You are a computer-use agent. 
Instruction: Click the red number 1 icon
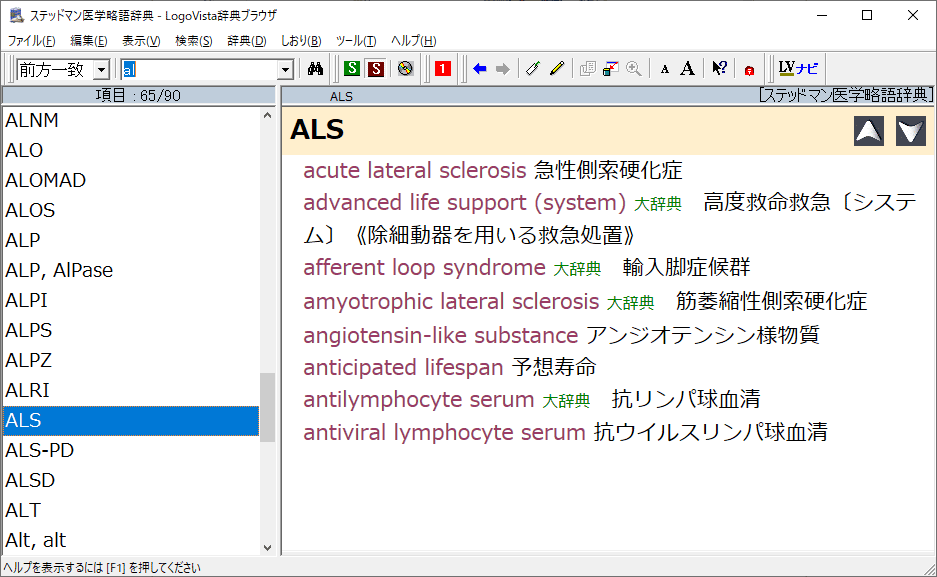pyautogui.click(x=443, y=69)
